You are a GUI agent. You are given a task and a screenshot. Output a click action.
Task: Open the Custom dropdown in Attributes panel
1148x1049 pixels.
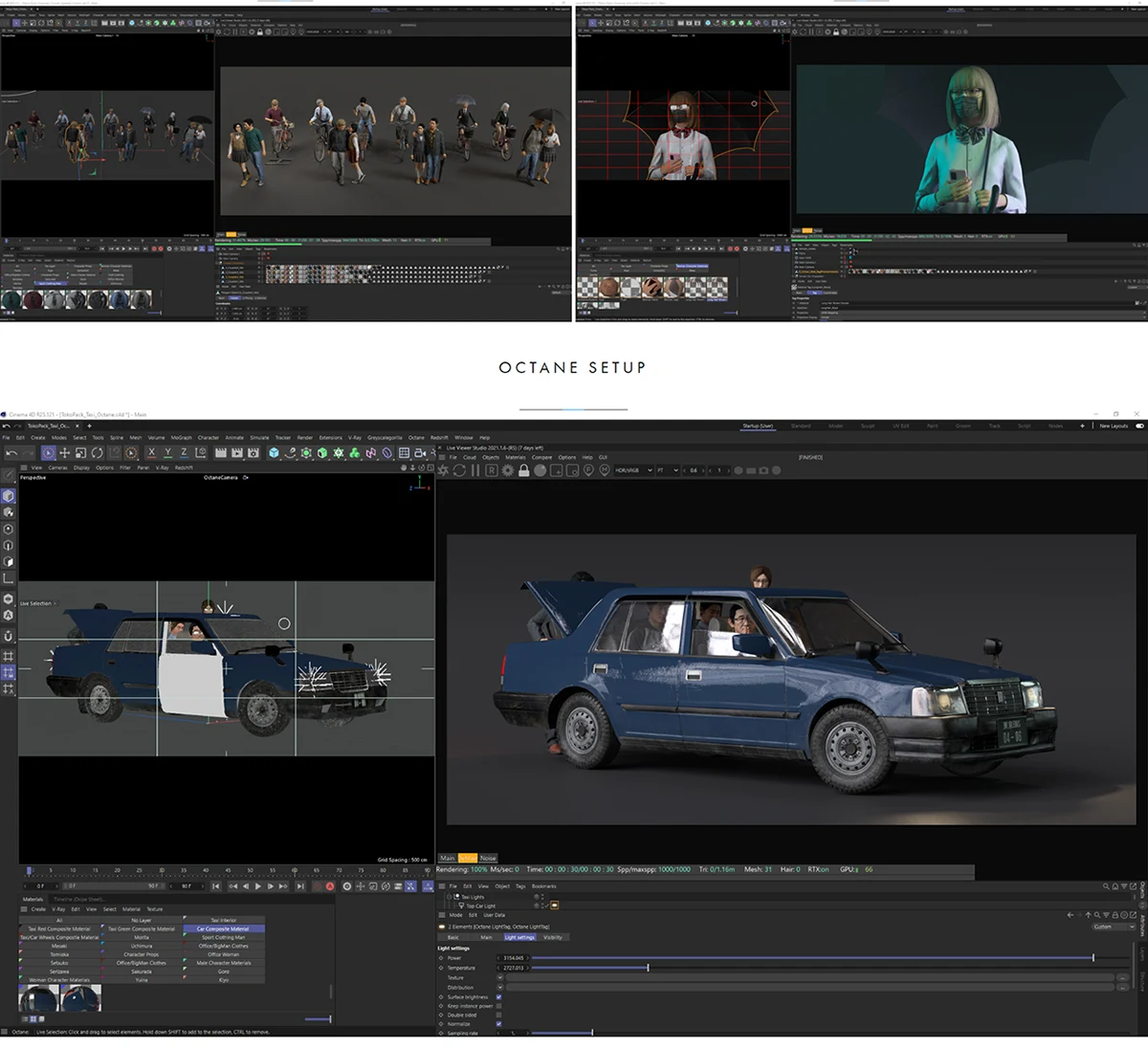(1113, 927)
